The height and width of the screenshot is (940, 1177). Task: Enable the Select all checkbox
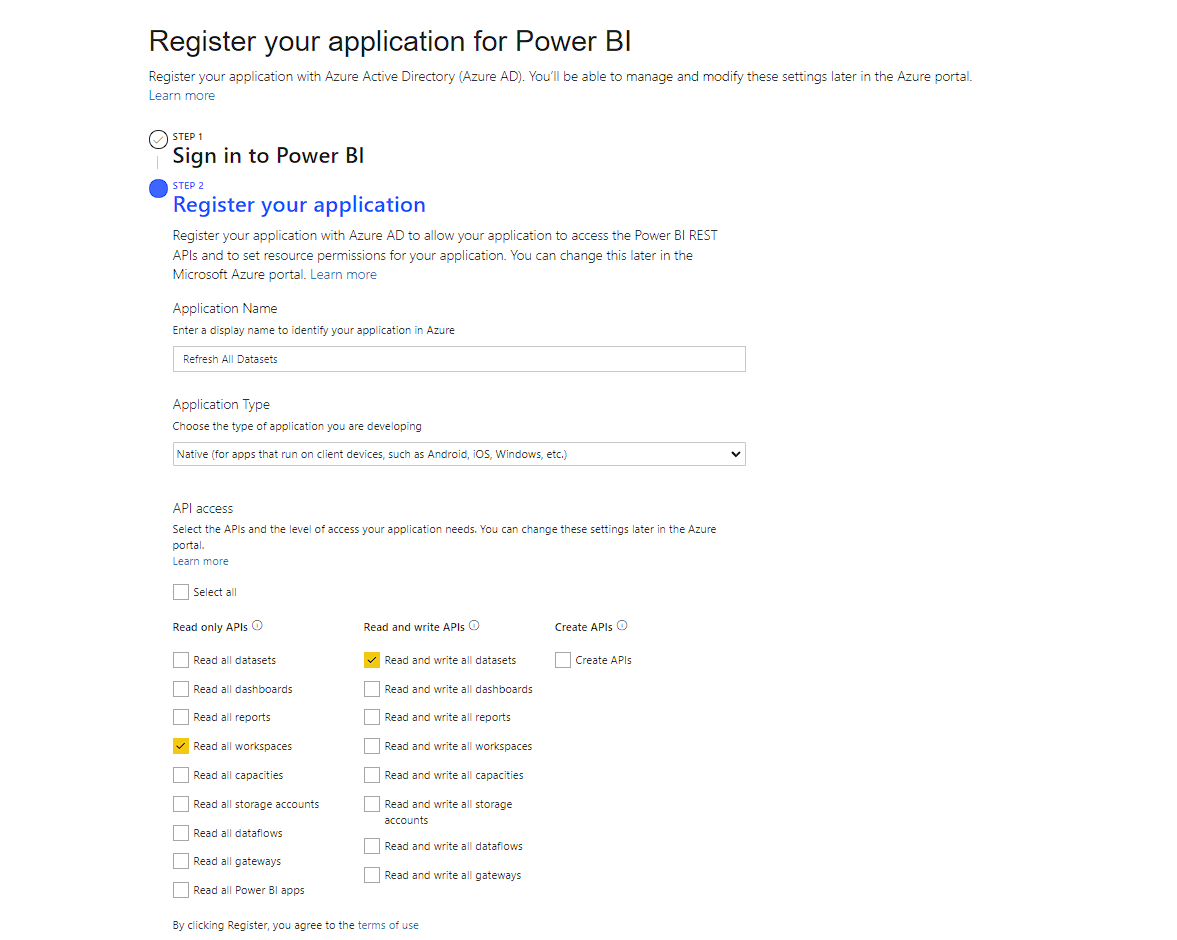pyautogui.click(x=180, y=591)
